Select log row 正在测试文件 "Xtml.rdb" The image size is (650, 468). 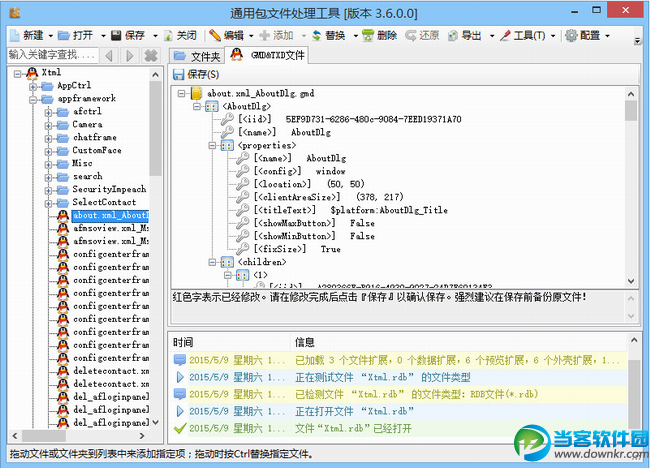coord(399,377)
